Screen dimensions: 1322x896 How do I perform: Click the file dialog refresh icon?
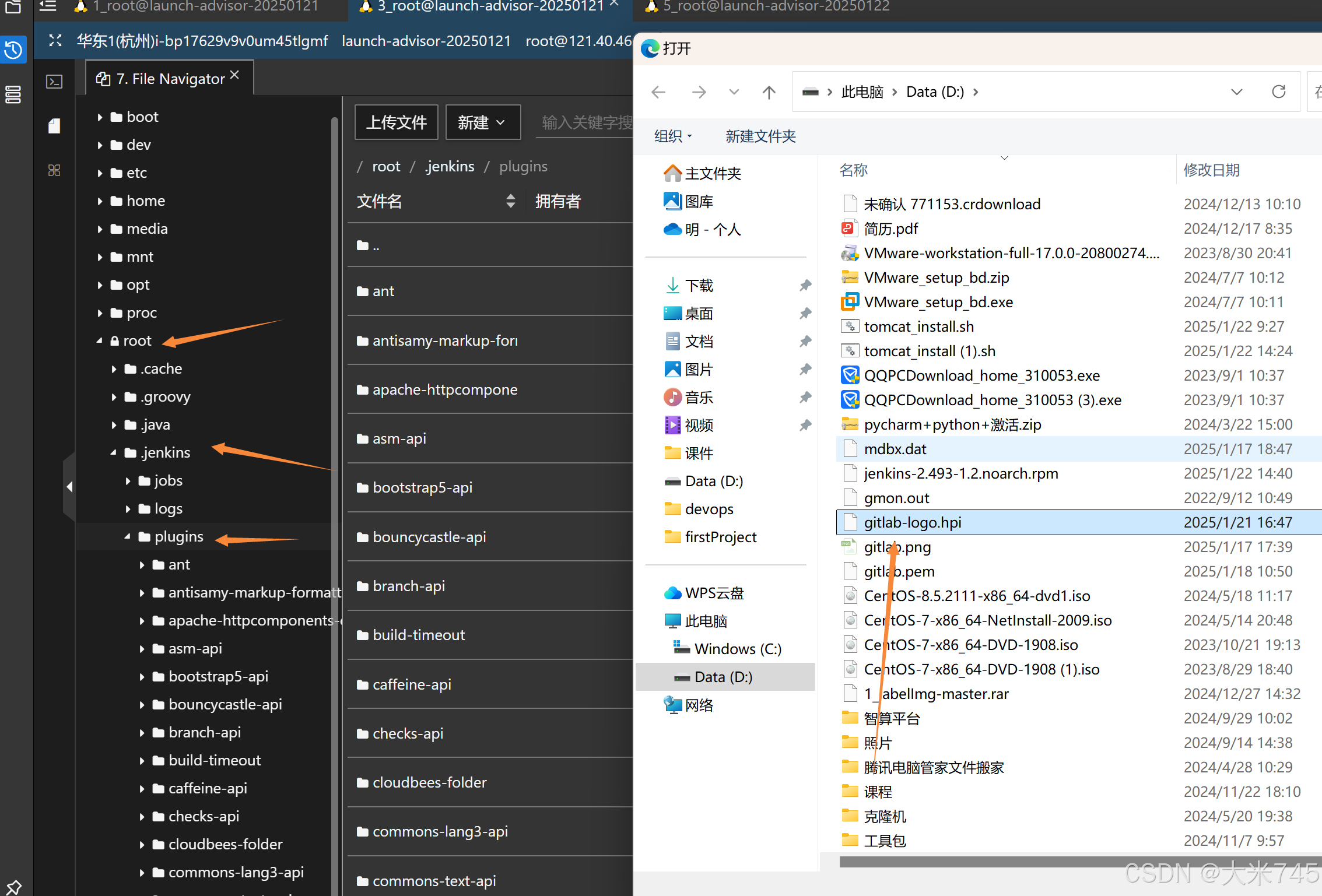[1278, 92]
